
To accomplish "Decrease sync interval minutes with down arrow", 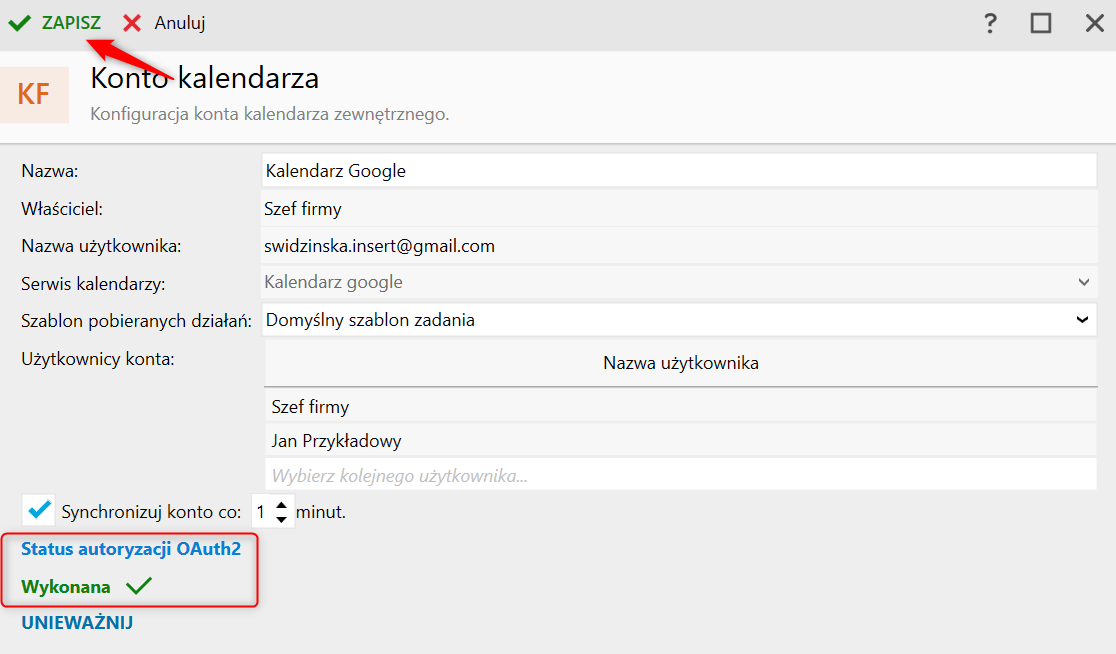I will [x=282, y=519].
